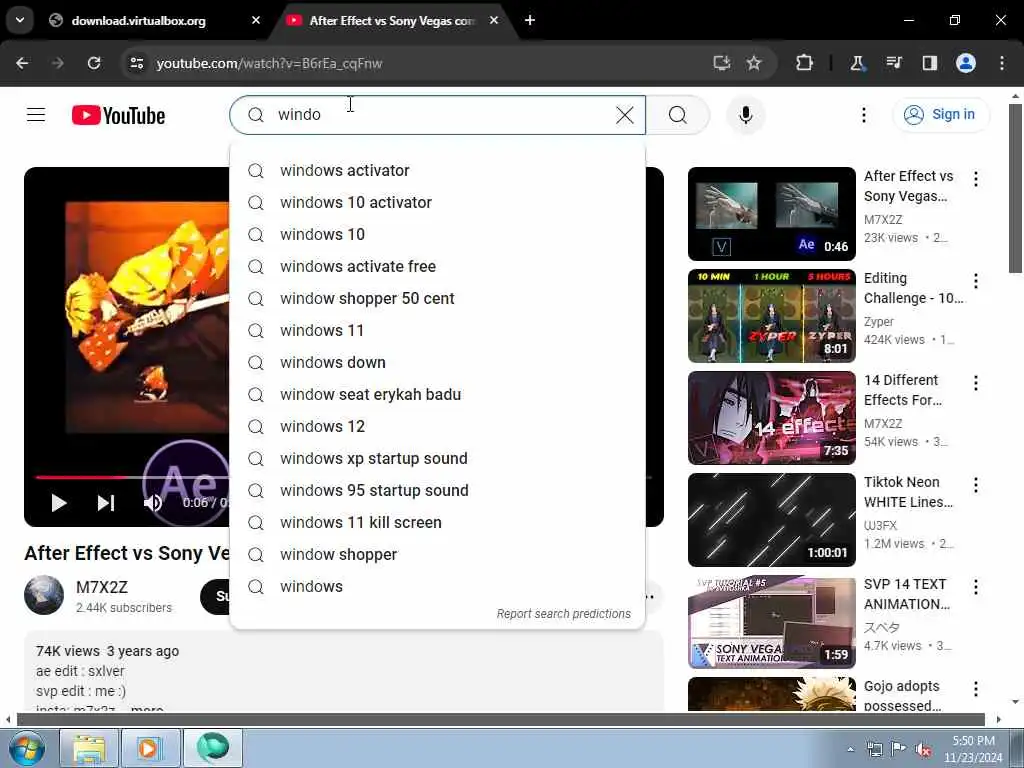This screenshot has height=768, width=1024.
Task: Bookmark this page with the star
Action: coord(754,63)
